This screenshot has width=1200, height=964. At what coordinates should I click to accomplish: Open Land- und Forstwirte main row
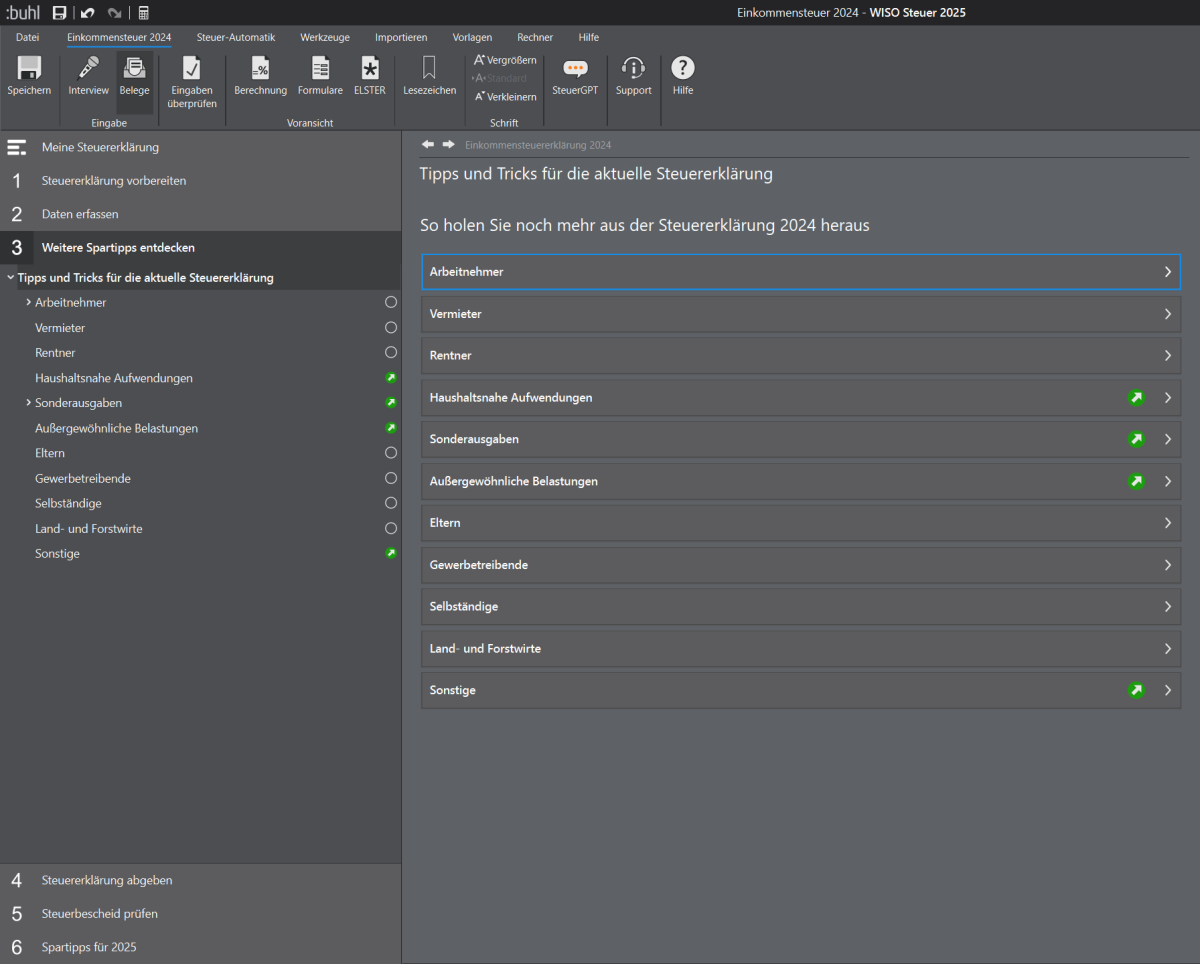pyautogui.click(x=801, y=649)
